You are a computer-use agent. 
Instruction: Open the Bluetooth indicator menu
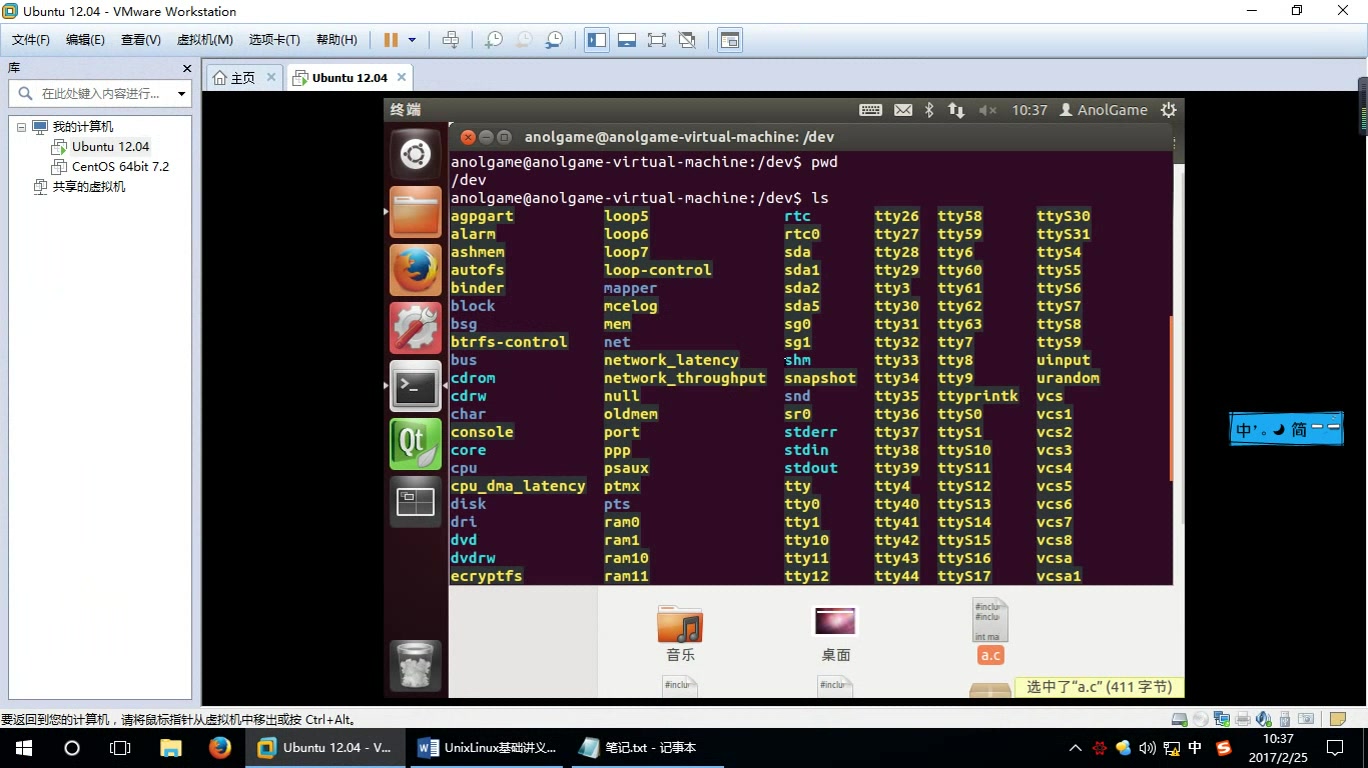[x=929, y=110]
